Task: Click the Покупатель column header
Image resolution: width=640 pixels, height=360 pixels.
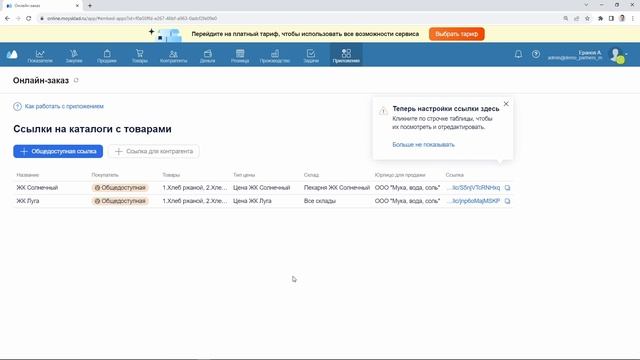Action: pyautogui.click(x=105, y=175)
